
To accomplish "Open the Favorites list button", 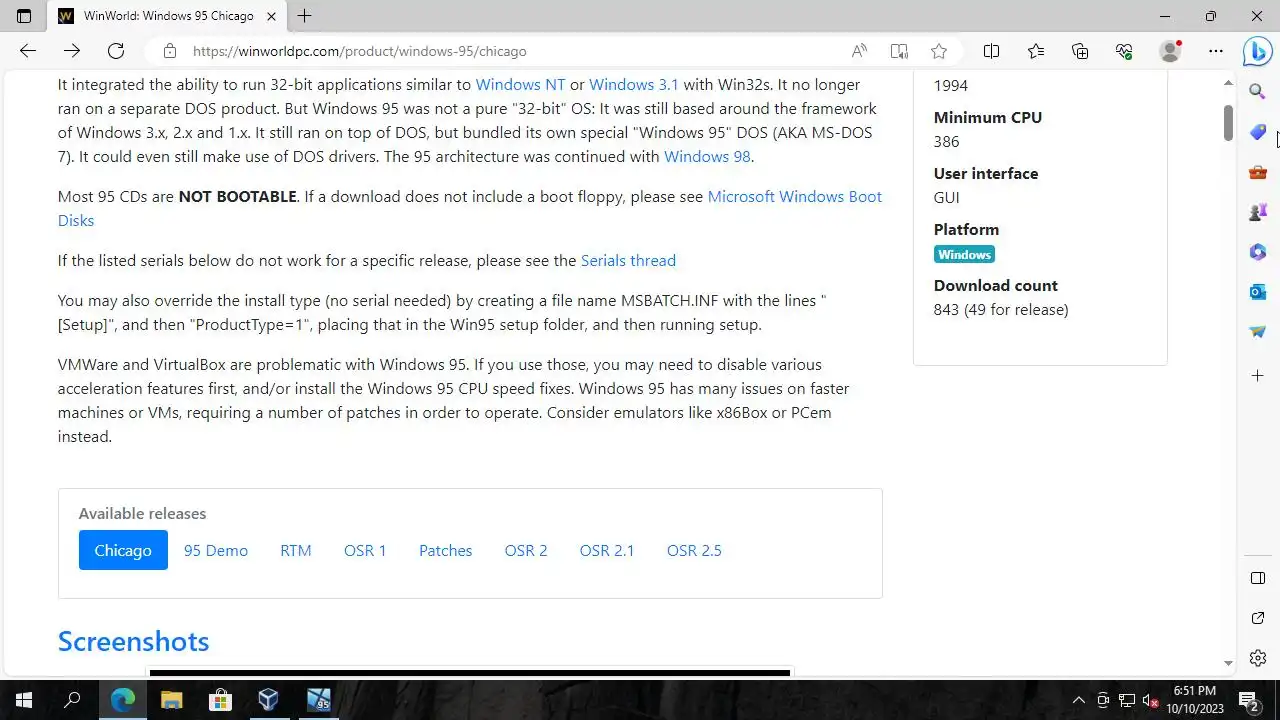I will point(1035,51).
